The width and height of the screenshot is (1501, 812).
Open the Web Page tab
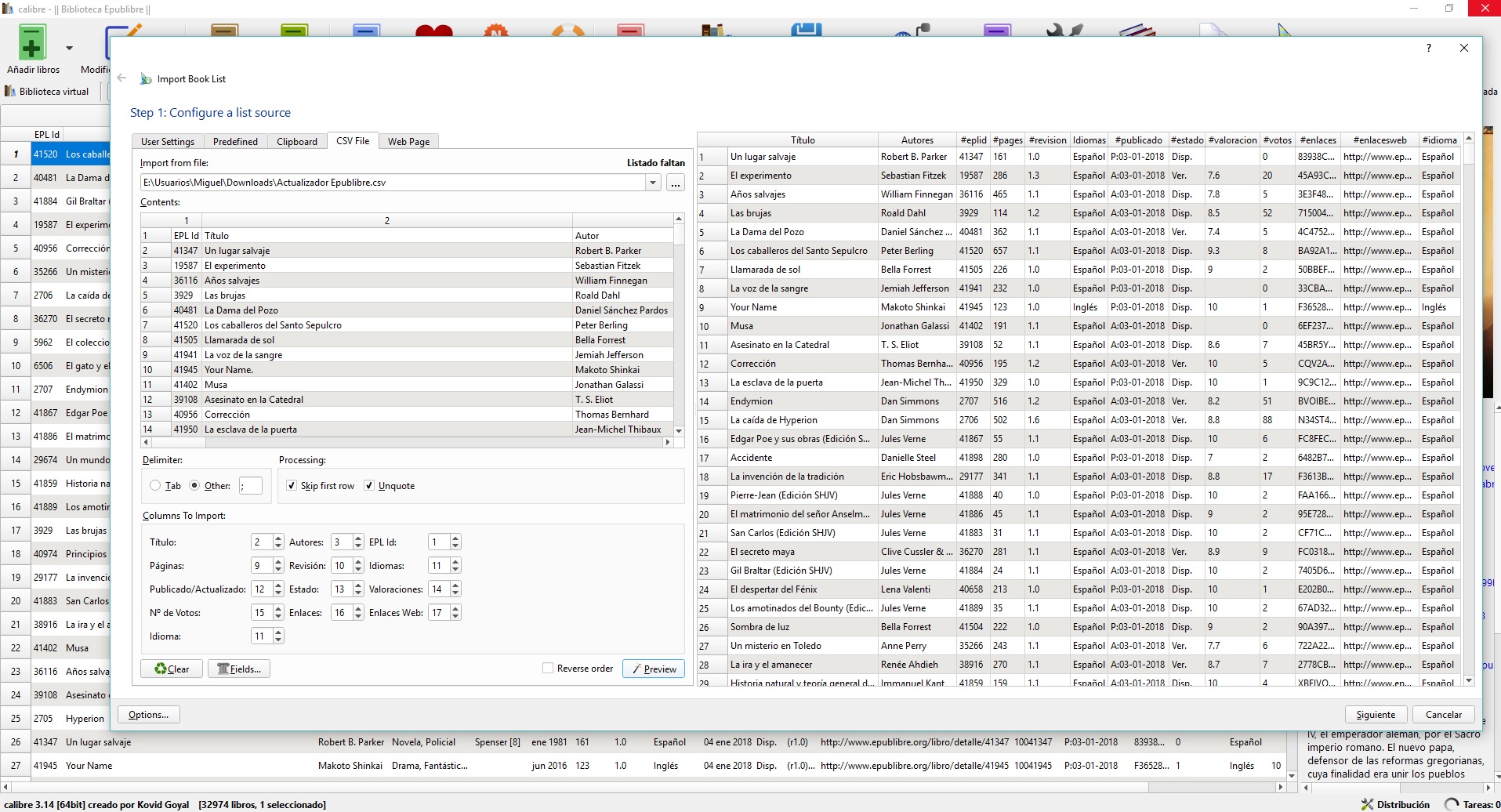[x=409, y=142]
